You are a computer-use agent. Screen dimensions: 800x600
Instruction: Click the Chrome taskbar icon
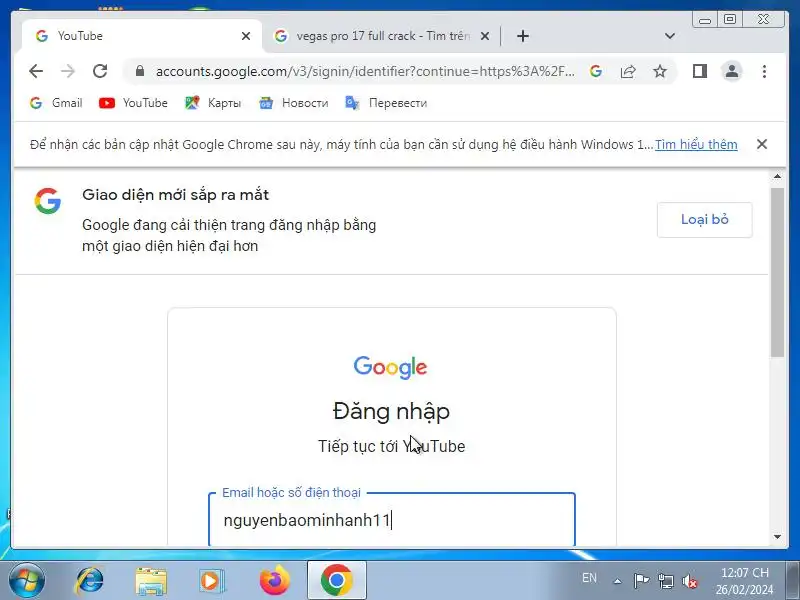(x=337, y=581)
